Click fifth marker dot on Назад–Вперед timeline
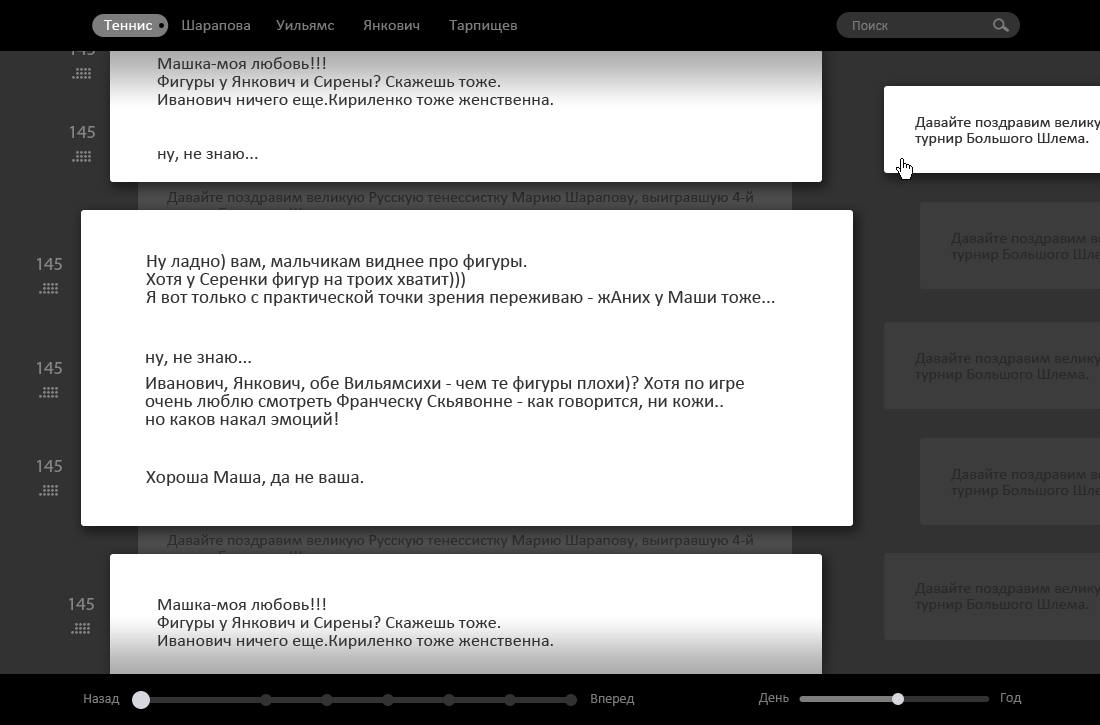The height and width of the screenshot is (725, 1100). (449, 700)
